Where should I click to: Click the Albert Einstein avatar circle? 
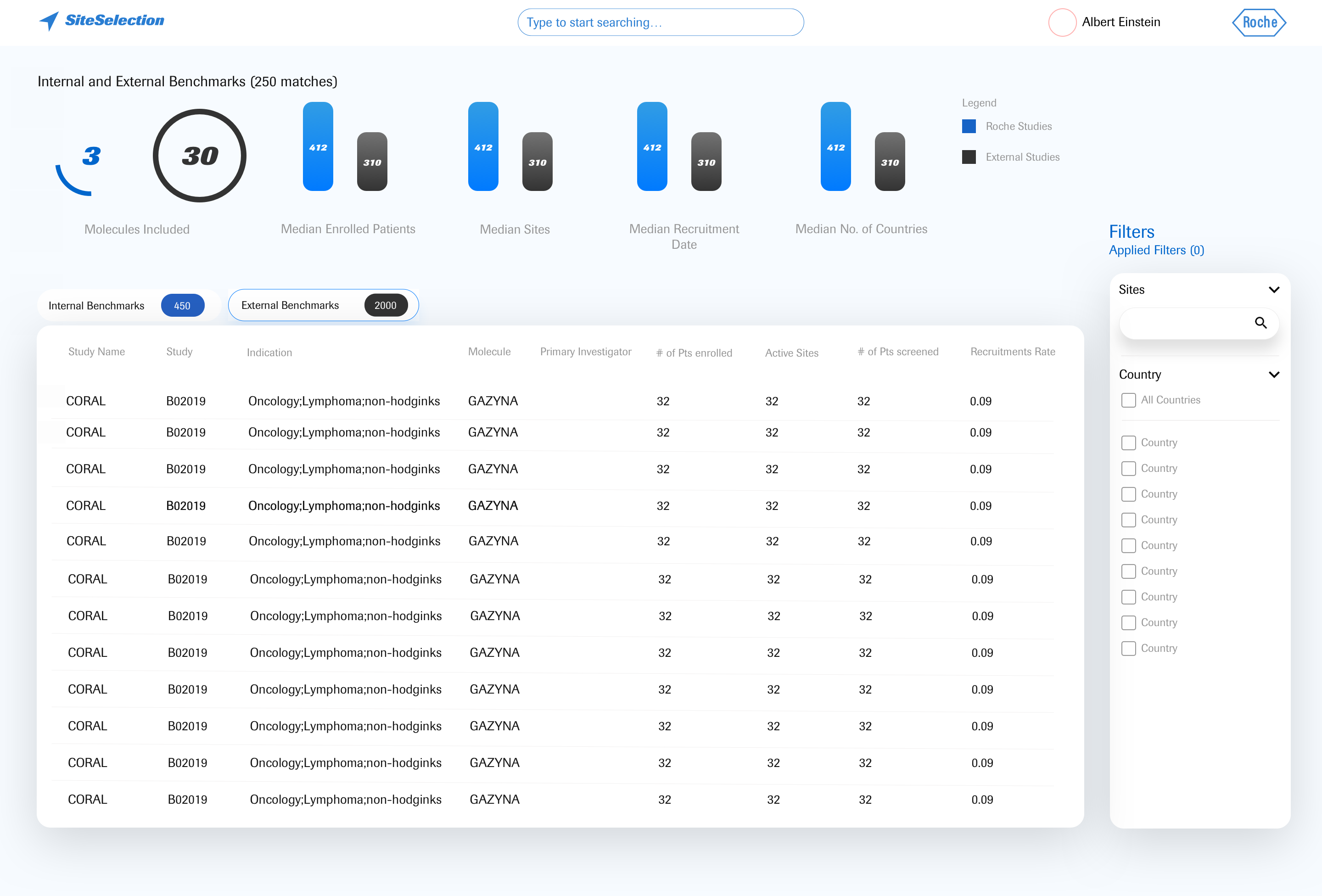coord(1062,22)
